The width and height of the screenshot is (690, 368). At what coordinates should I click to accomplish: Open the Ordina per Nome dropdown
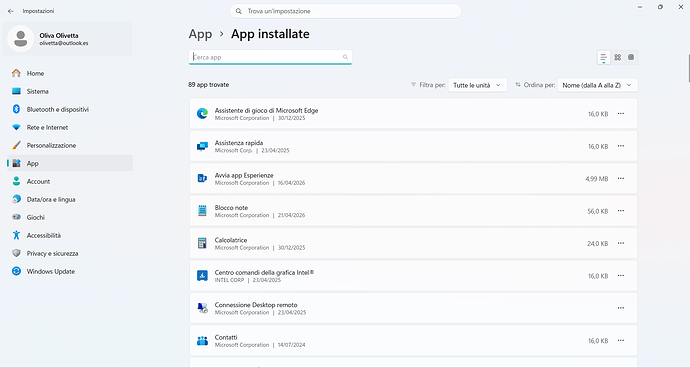(597, 85)
